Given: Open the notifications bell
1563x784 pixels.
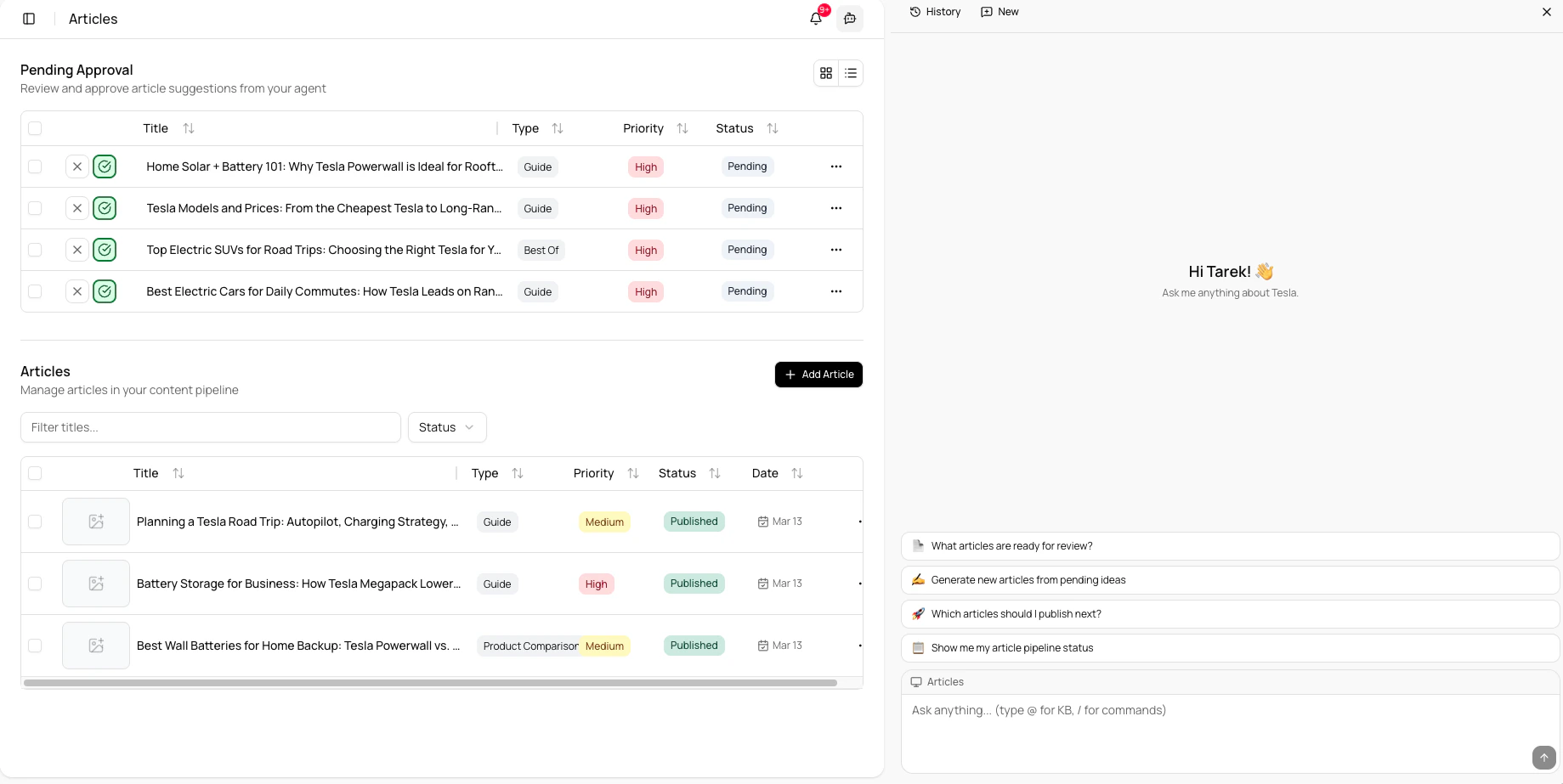Looking at the screenshot, I should click(x=816, y=19).
